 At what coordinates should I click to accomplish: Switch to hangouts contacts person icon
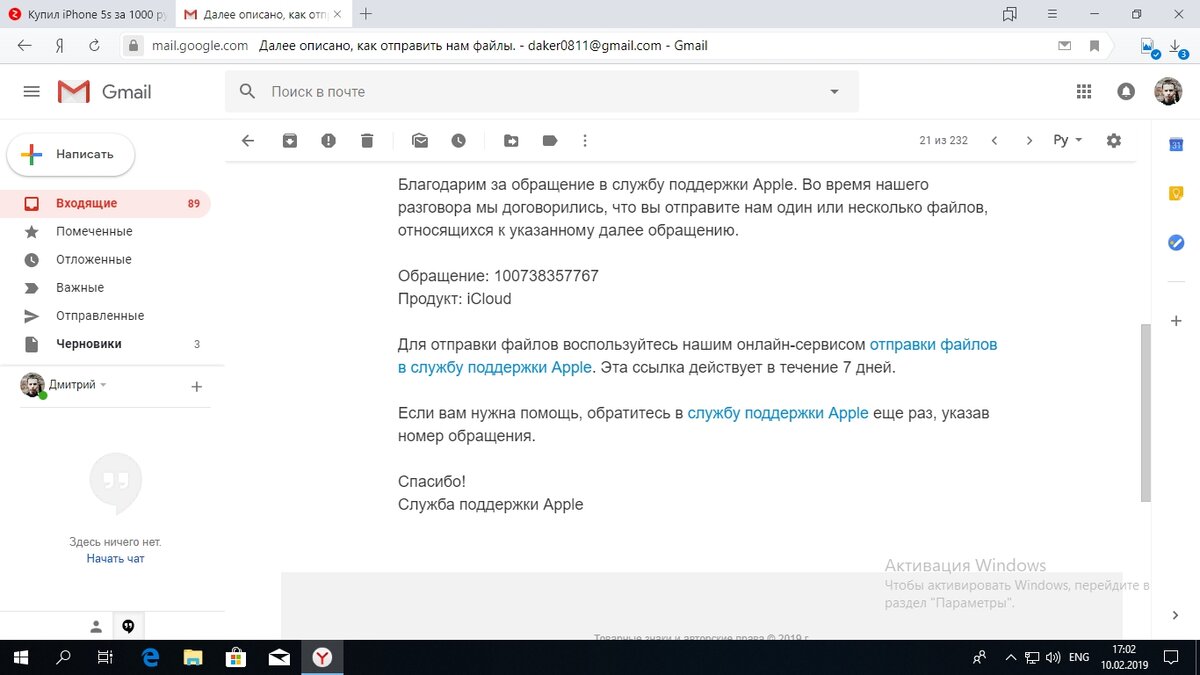point(96,627)
